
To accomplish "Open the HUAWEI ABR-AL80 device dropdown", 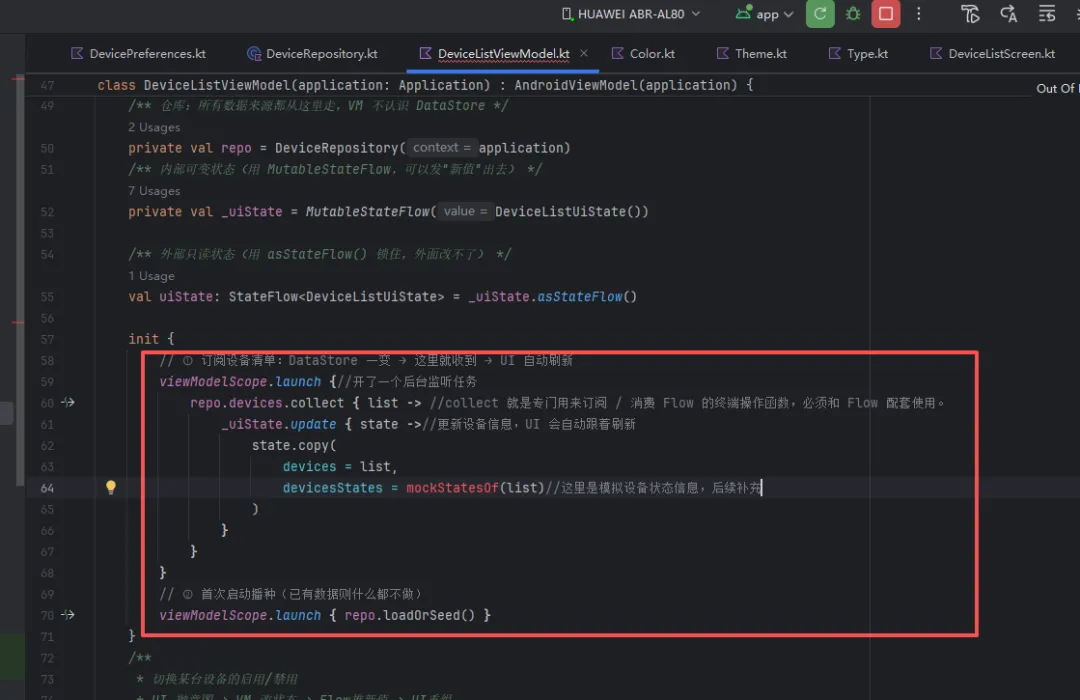I will 631,14.
